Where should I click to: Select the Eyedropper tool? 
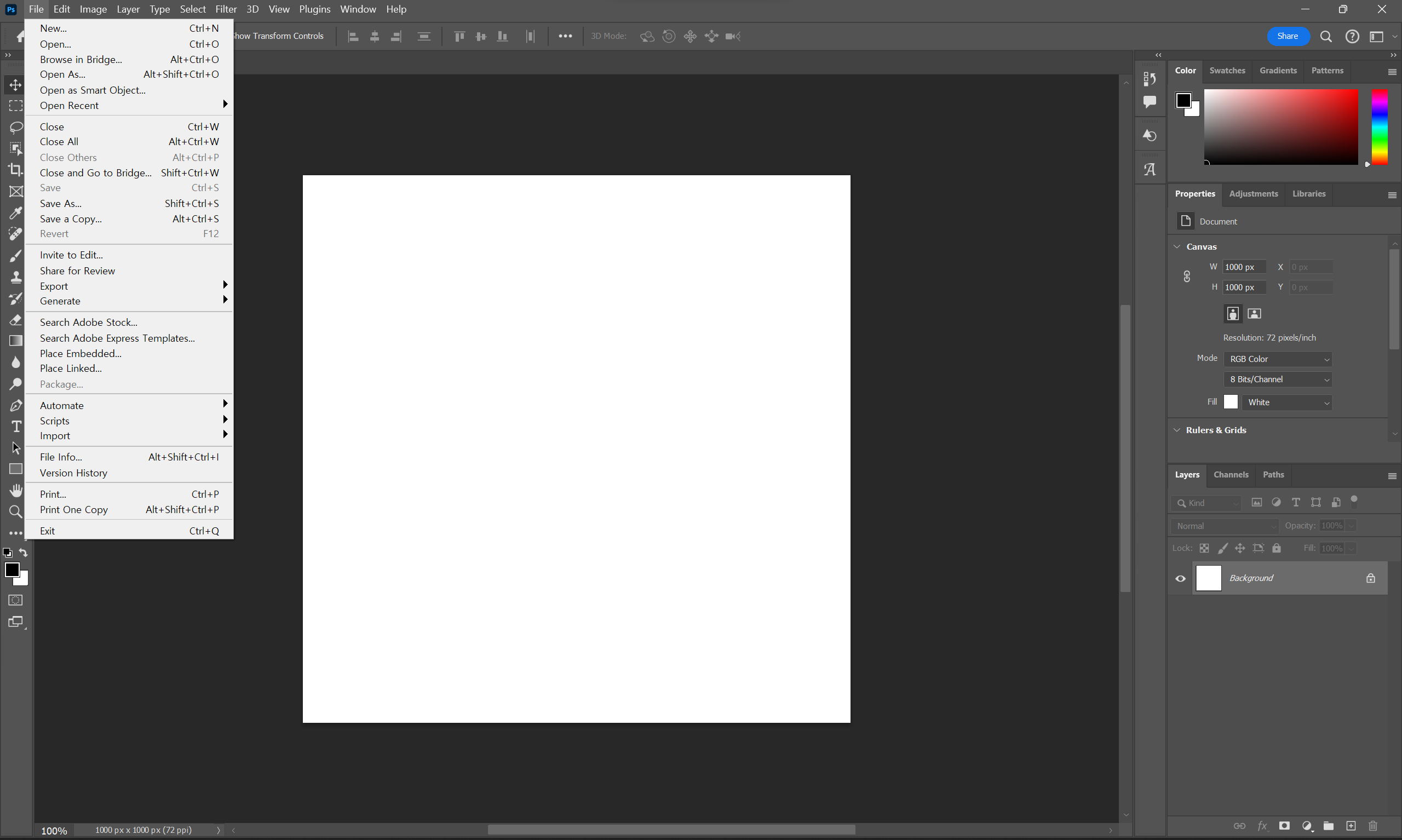click(x=15, y=213)
